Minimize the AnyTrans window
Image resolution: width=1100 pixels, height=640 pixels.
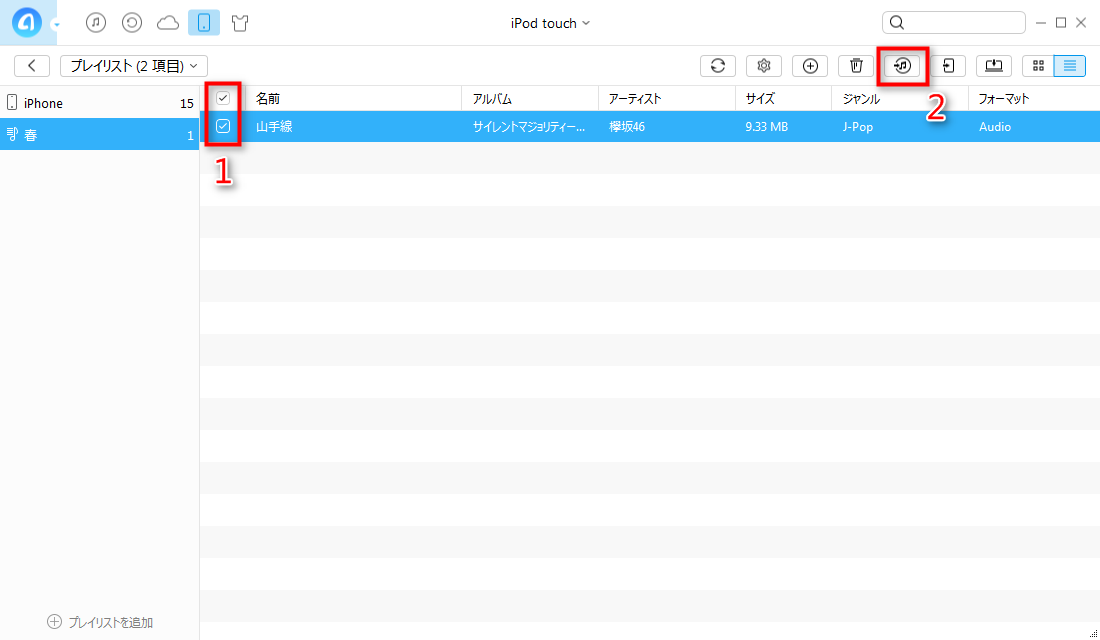[x=1040, y=23]
